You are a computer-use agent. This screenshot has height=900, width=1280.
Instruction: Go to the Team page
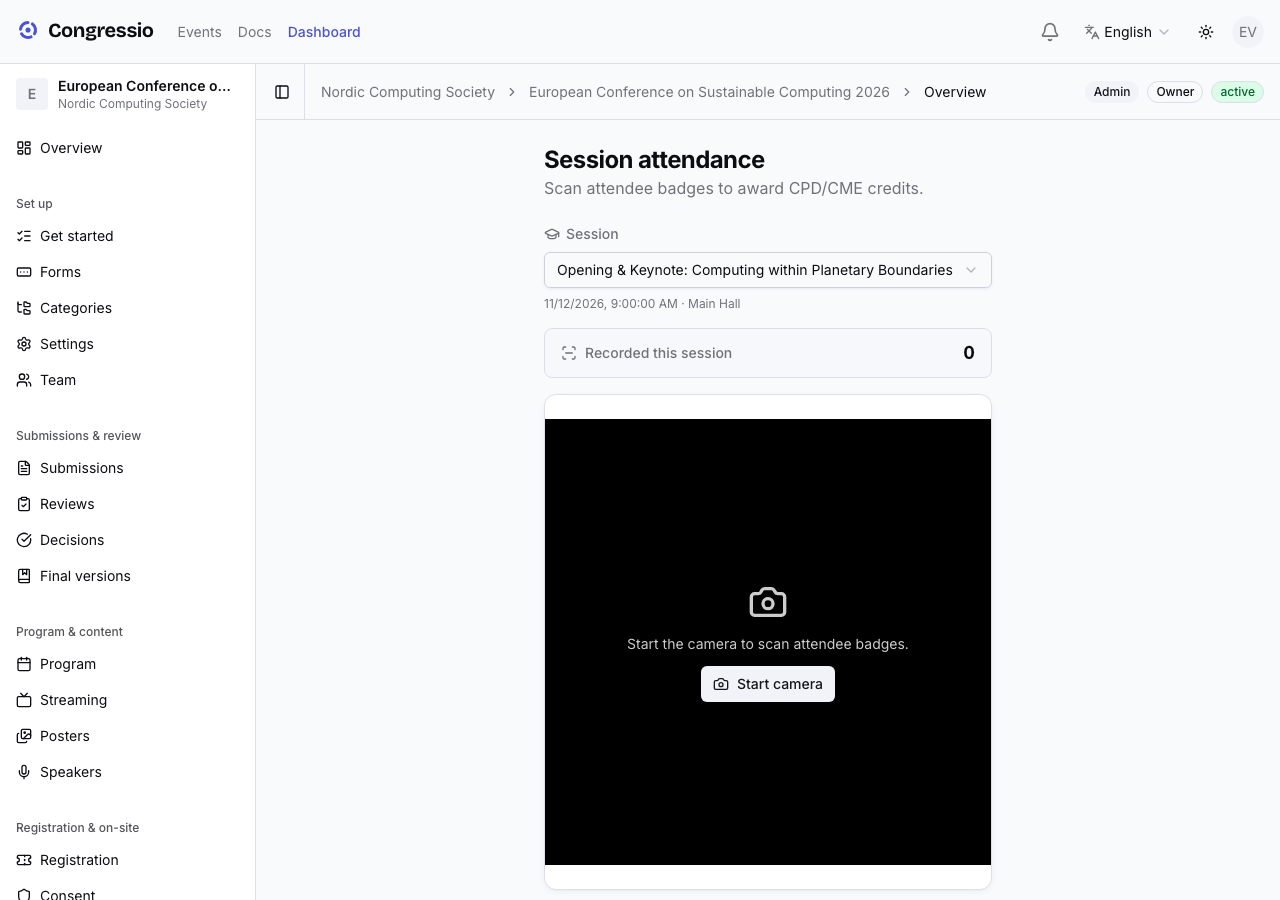tap(127, 380)
